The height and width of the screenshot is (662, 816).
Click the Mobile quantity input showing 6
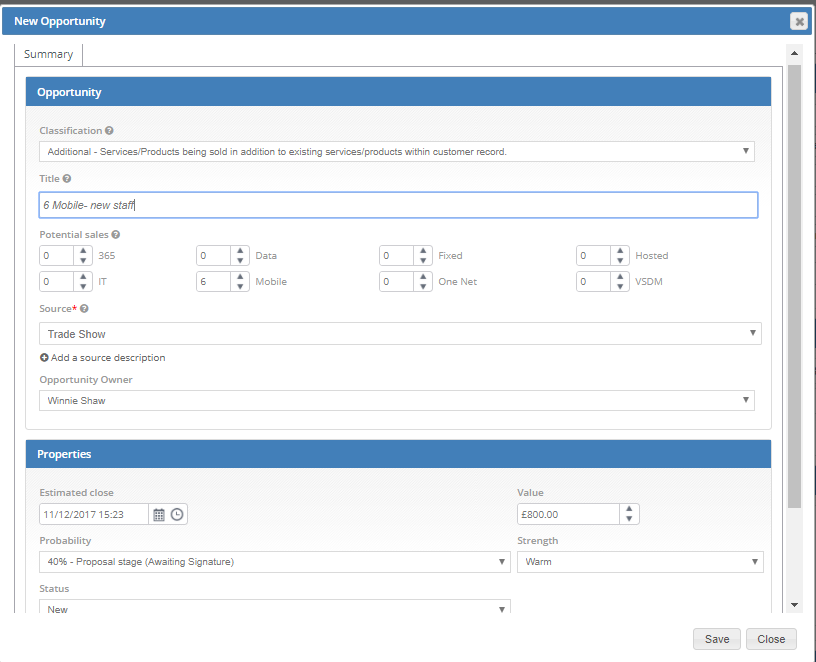[214, 282]
